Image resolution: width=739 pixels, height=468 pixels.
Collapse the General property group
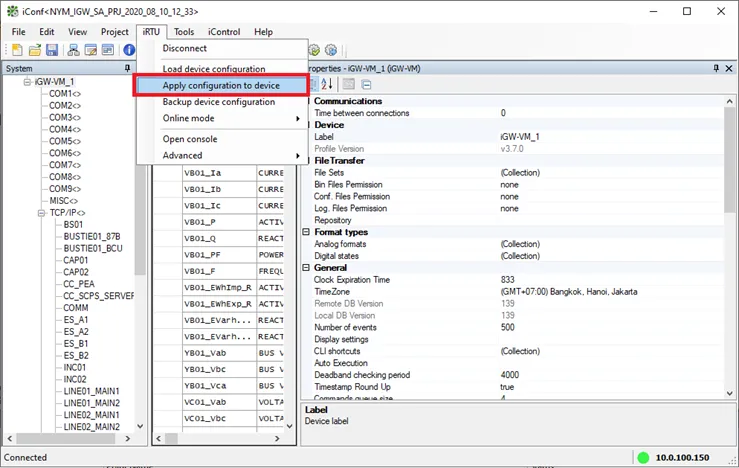click(x=306, y=268)
